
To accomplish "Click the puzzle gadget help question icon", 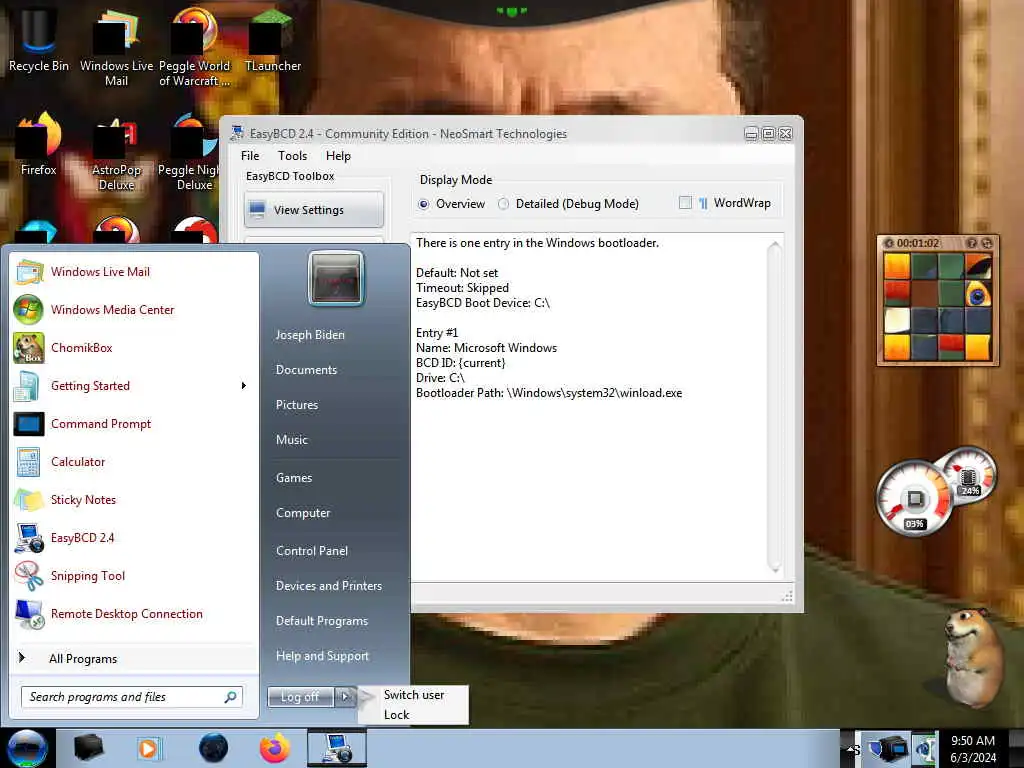I will pyautogui.click(x=972, y=243).
